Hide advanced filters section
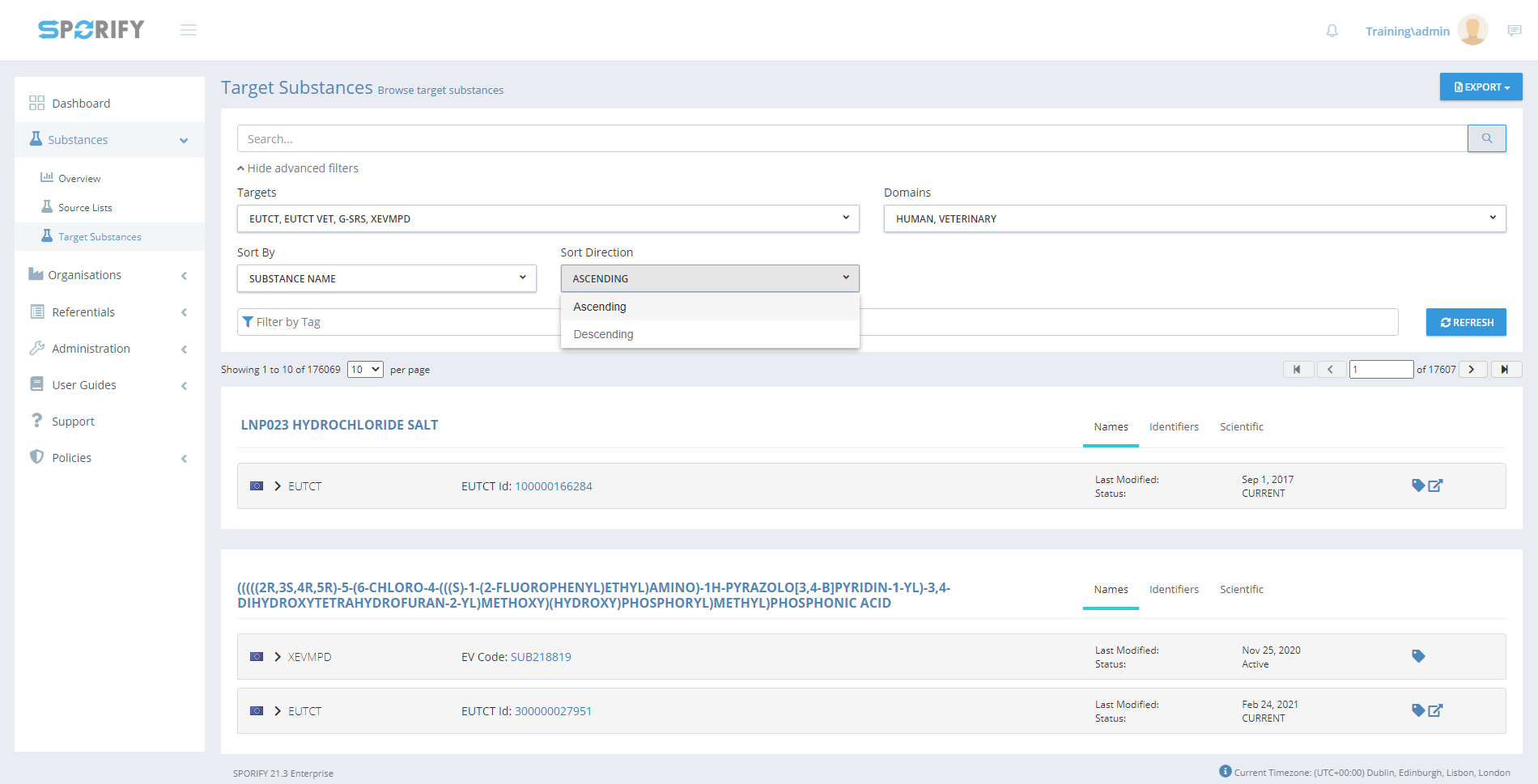 [x=298, y=168]
